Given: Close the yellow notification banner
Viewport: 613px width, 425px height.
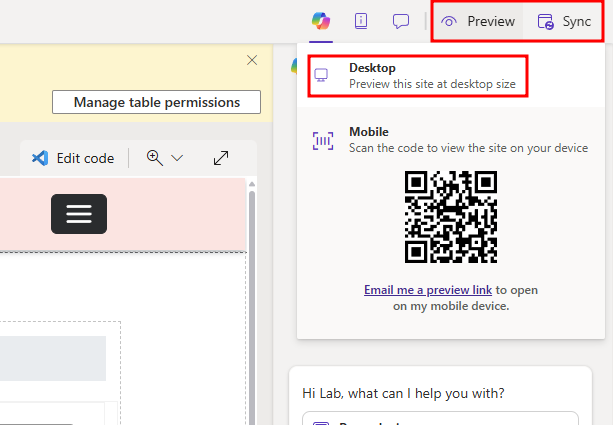Looking at the screenshot, I should 252,60.
